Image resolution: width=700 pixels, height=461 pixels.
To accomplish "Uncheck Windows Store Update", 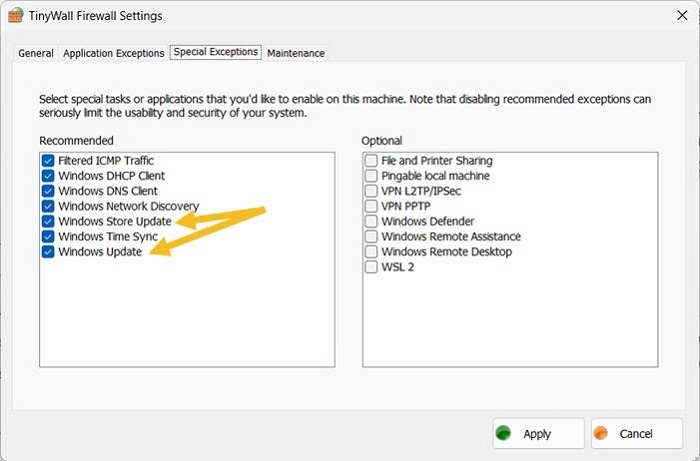I will [48, 221].
